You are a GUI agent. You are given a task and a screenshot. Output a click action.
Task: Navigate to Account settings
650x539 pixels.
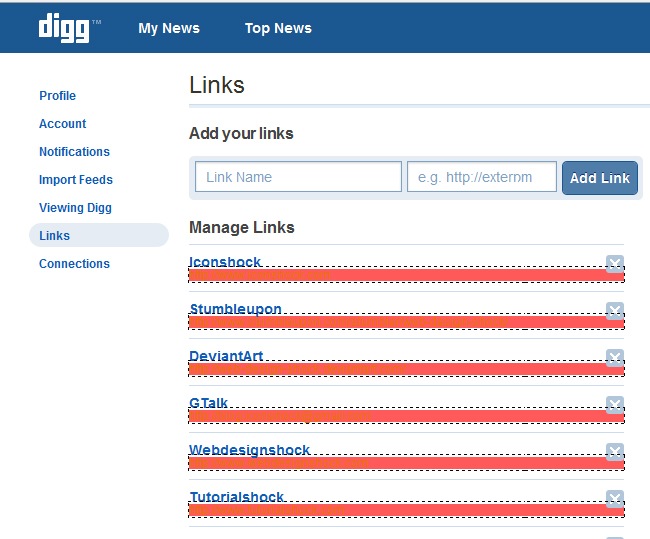click(62, 124)
